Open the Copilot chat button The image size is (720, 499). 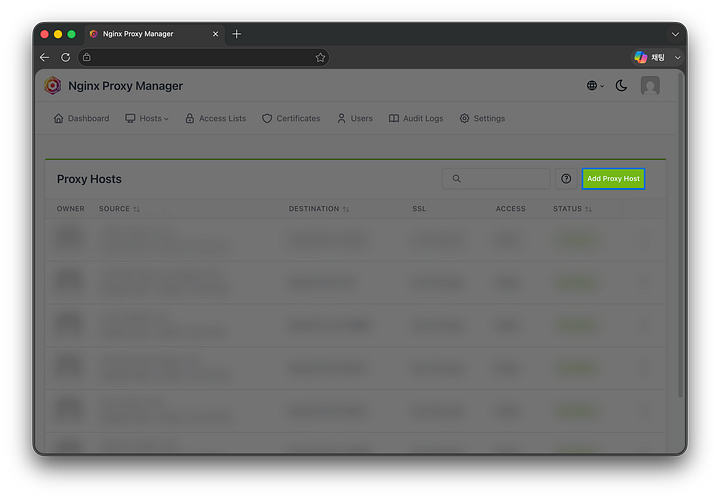(x=649, y=57)
